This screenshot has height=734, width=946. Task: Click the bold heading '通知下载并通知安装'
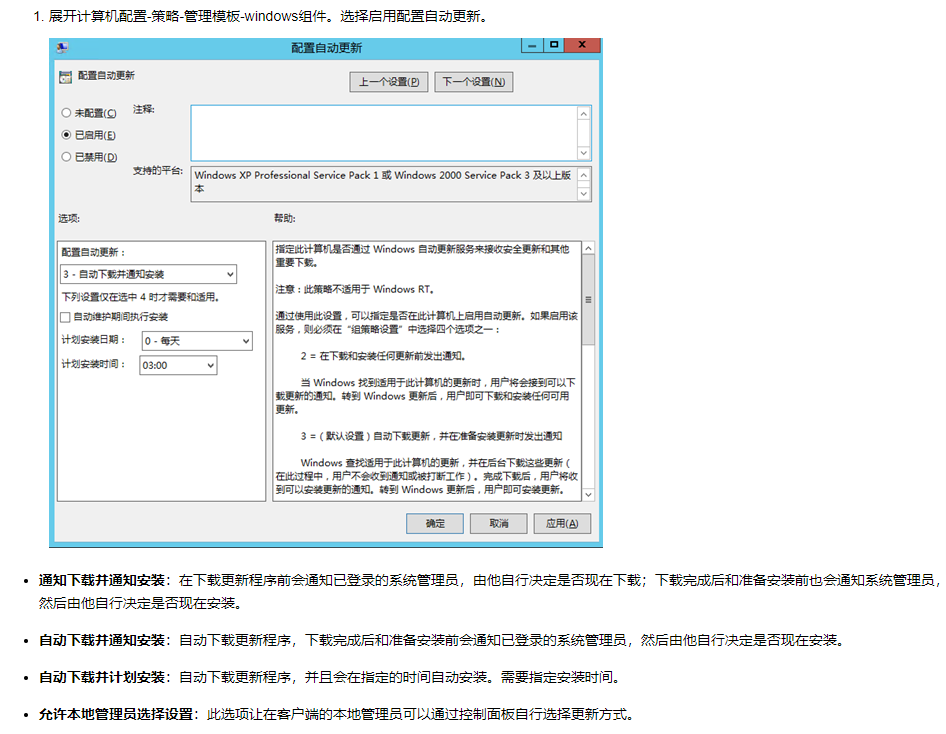(102, 580)
